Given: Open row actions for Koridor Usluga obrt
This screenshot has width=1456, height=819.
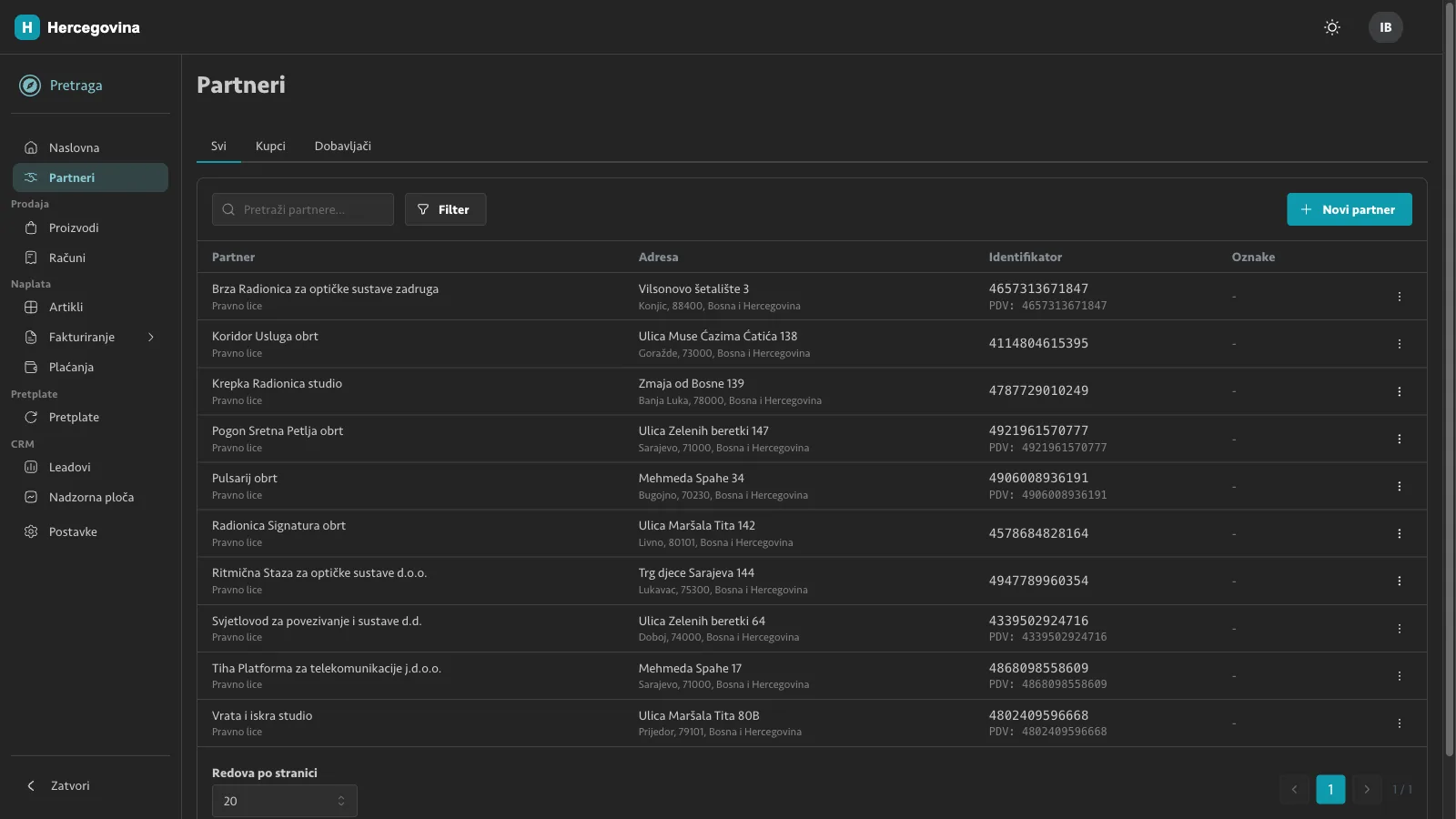Looking at the screenshot, I should (x=1399, y=344).
